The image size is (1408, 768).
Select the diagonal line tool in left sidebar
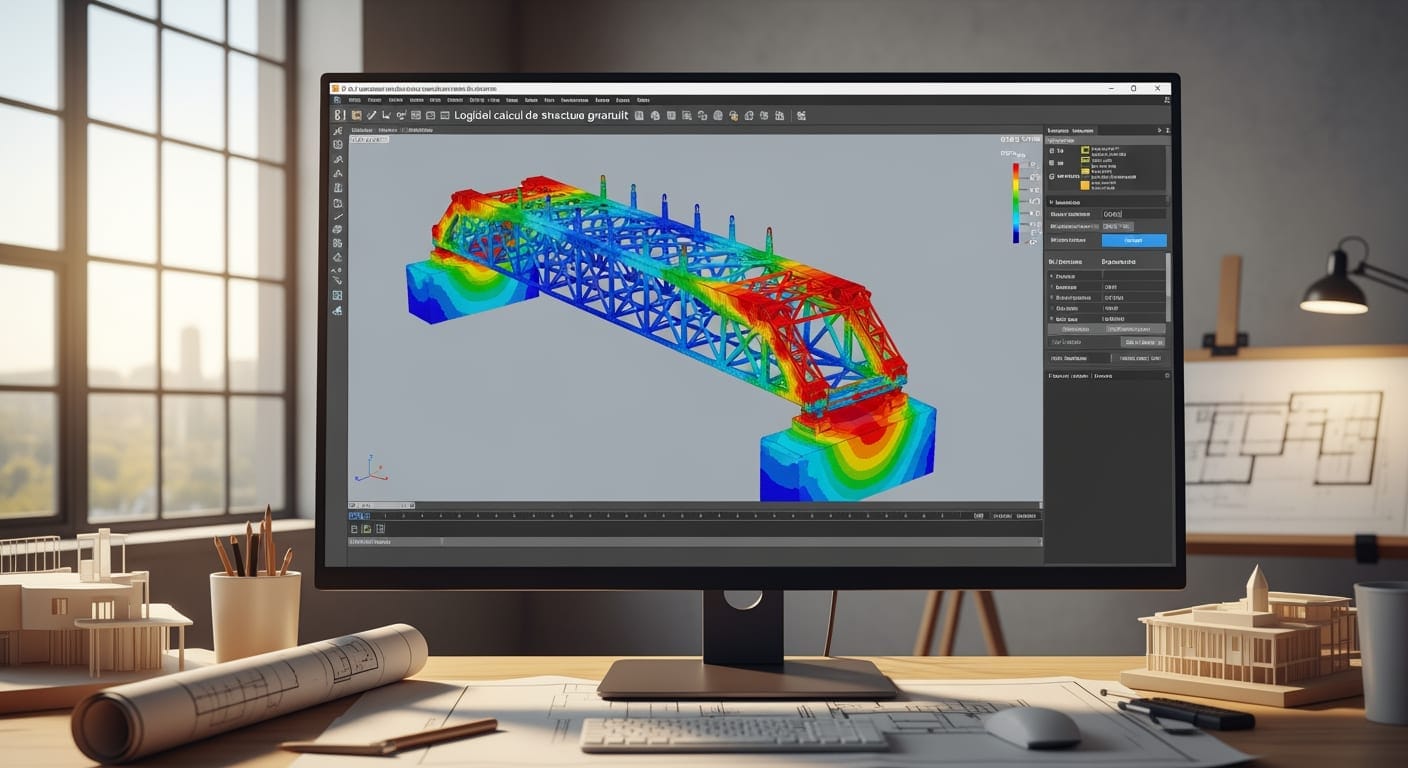[x=338, y=217]
